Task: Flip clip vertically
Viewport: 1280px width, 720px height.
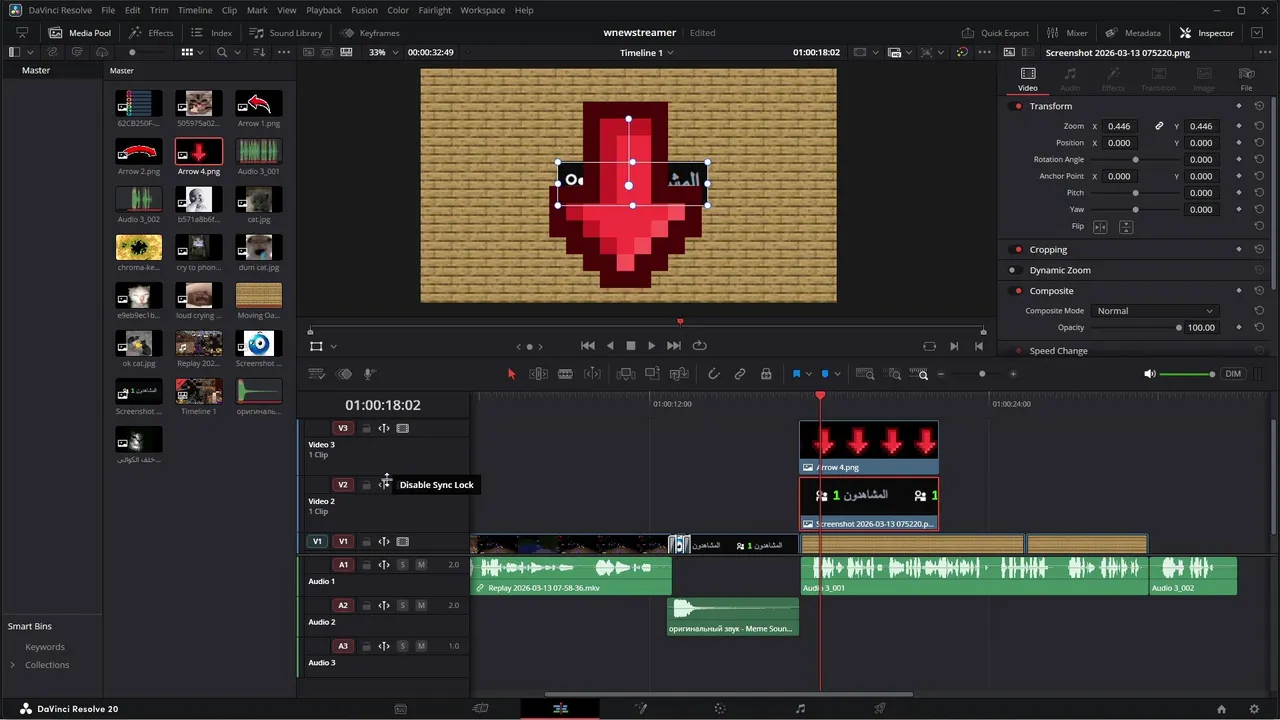Action: point(1126,227)
